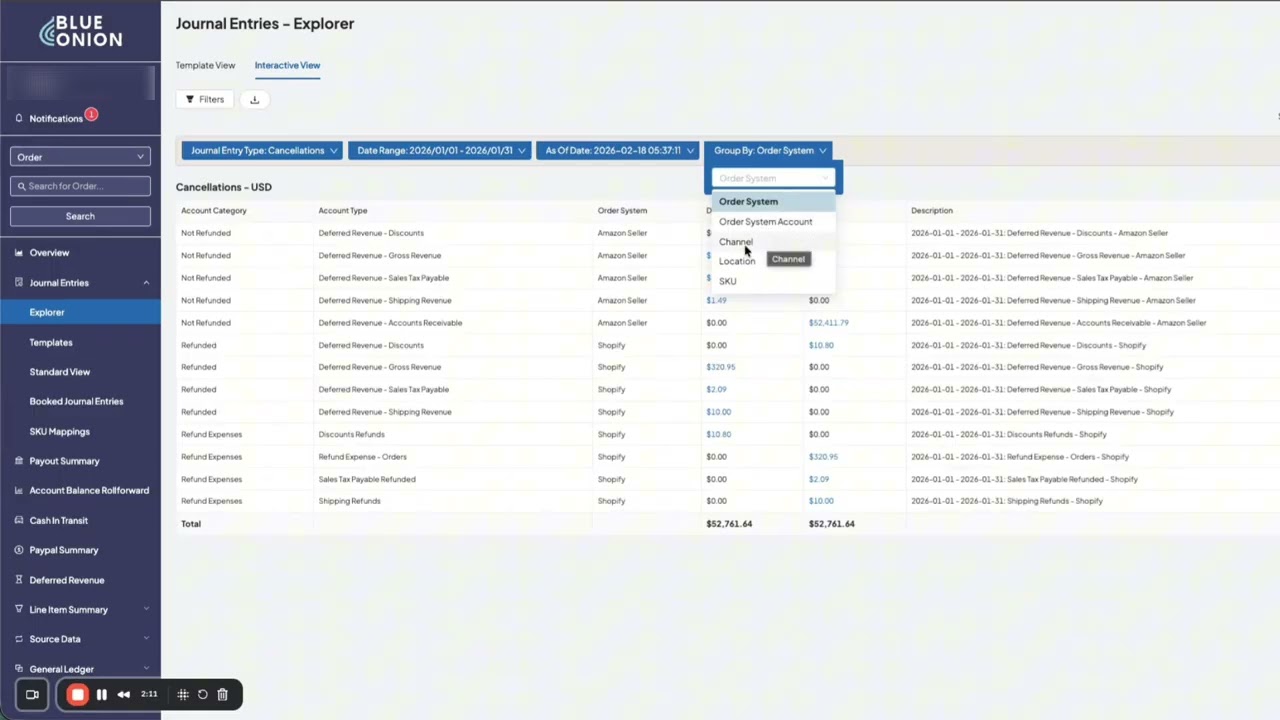Delete the recording with trash icon
Screen dimensions: 1280x720
[223, 694]
